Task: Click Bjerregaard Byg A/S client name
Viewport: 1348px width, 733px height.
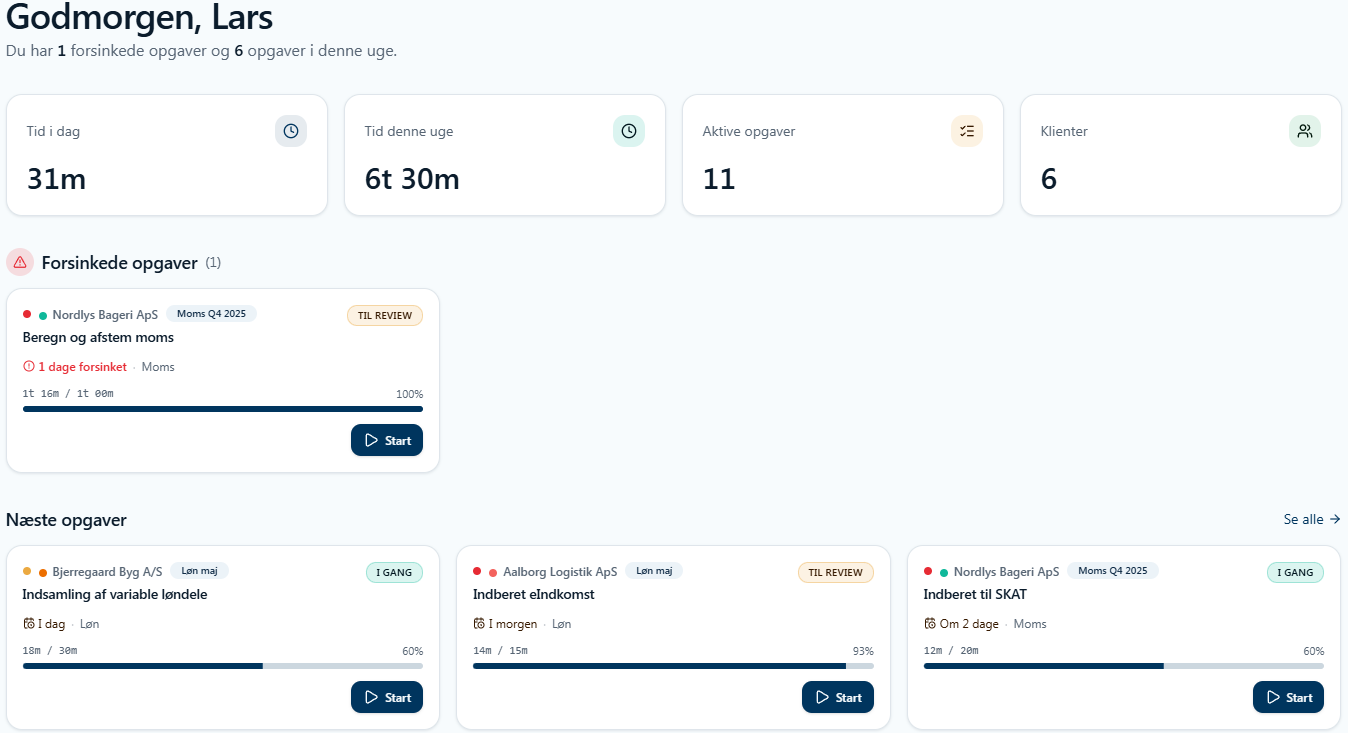Action: [107, 572]
